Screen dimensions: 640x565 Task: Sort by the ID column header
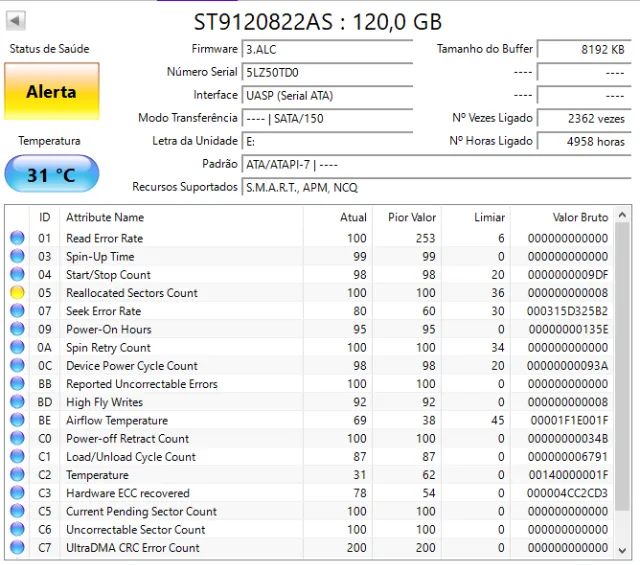(44, 217)
